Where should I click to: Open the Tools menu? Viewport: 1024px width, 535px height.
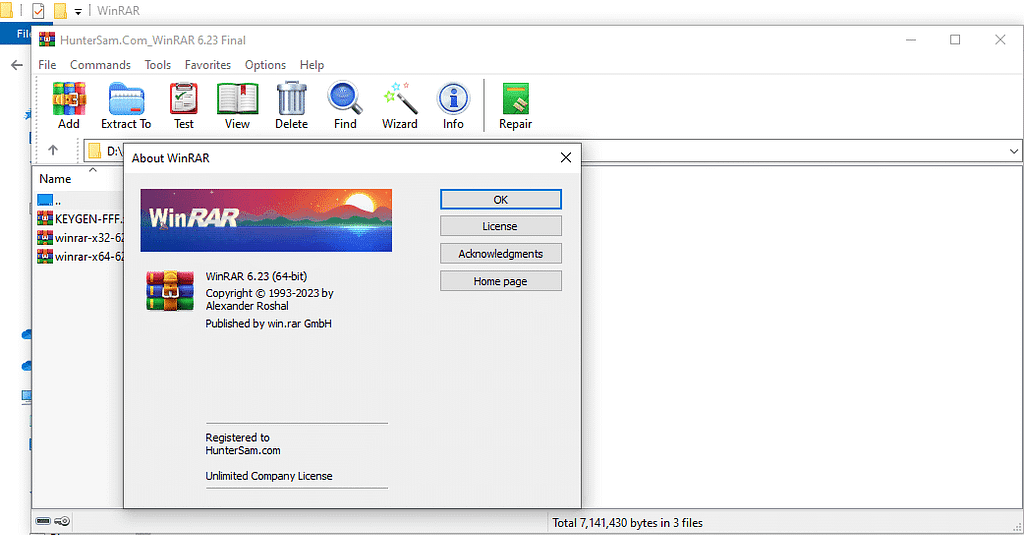click(x=157, y=65)
